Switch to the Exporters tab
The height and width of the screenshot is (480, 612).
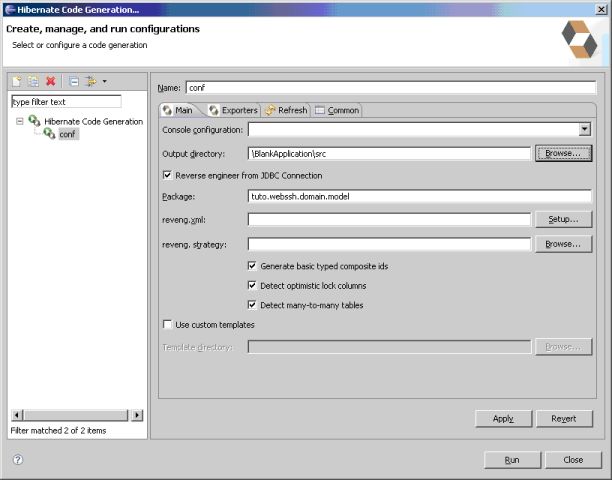[x=233, y=110]
